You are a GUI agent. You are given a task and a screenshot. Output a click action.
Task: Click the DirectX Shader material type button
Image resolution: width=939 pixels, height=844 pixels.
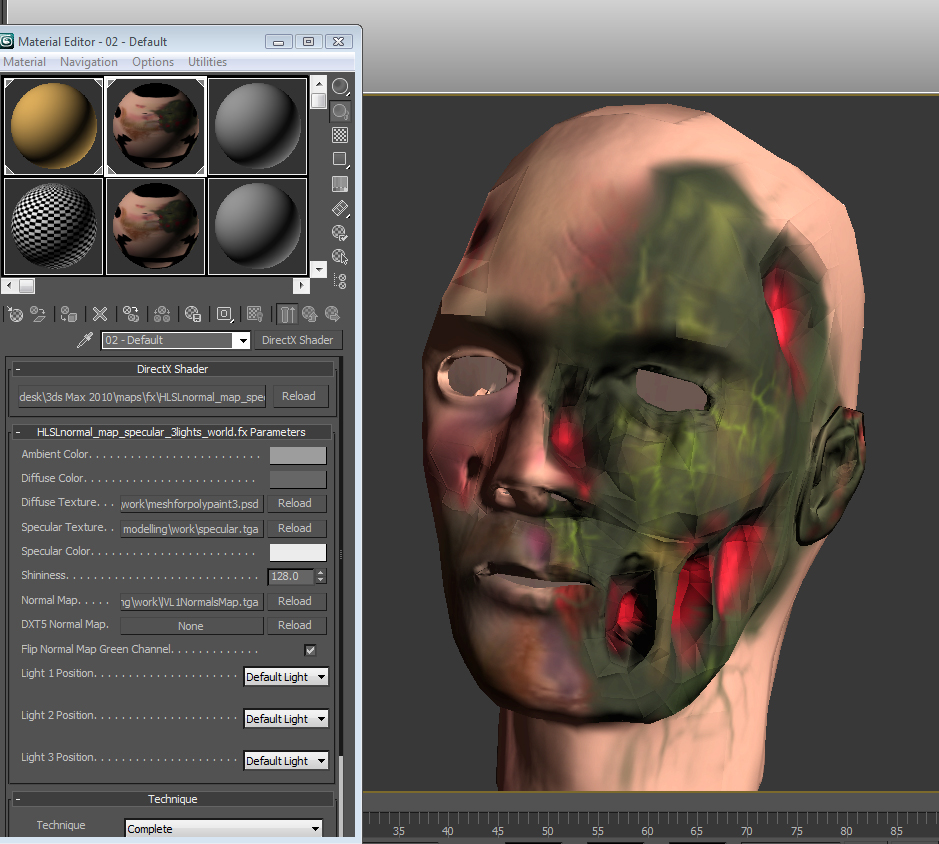click(297, 340)
